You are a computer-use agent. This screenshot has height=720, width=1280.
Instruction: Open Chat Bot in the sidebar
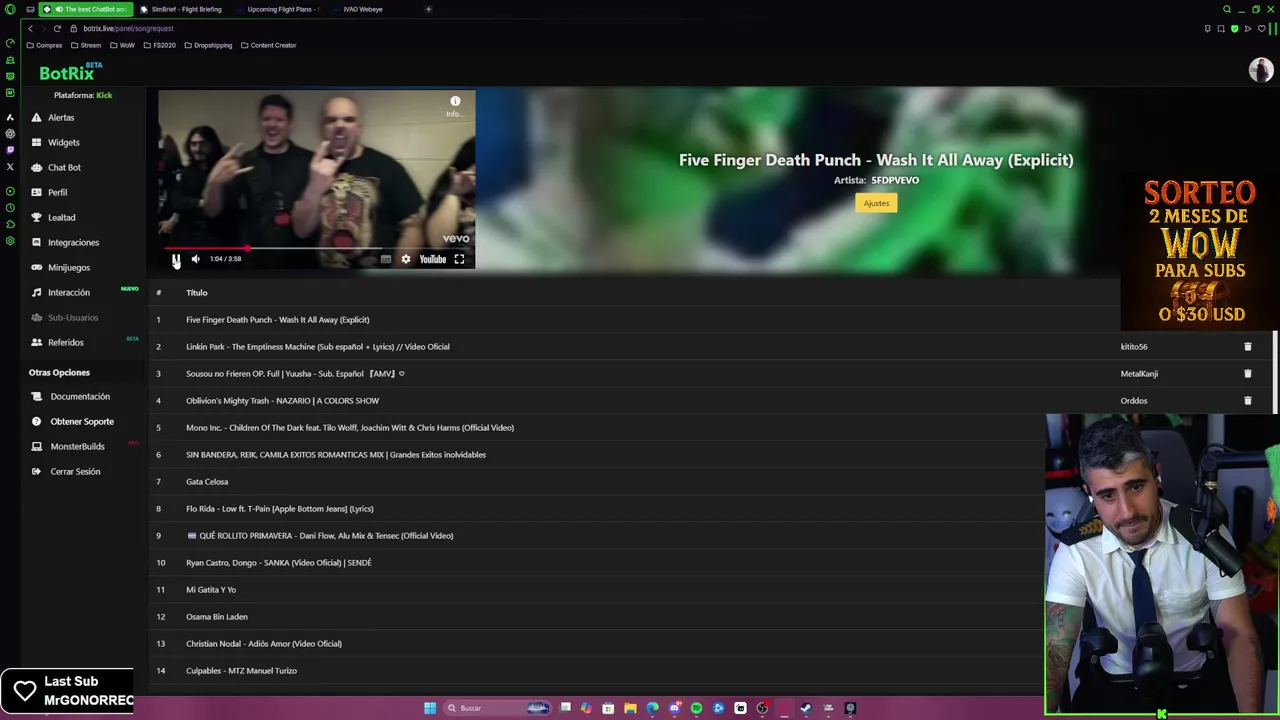(x=64, y=167)
